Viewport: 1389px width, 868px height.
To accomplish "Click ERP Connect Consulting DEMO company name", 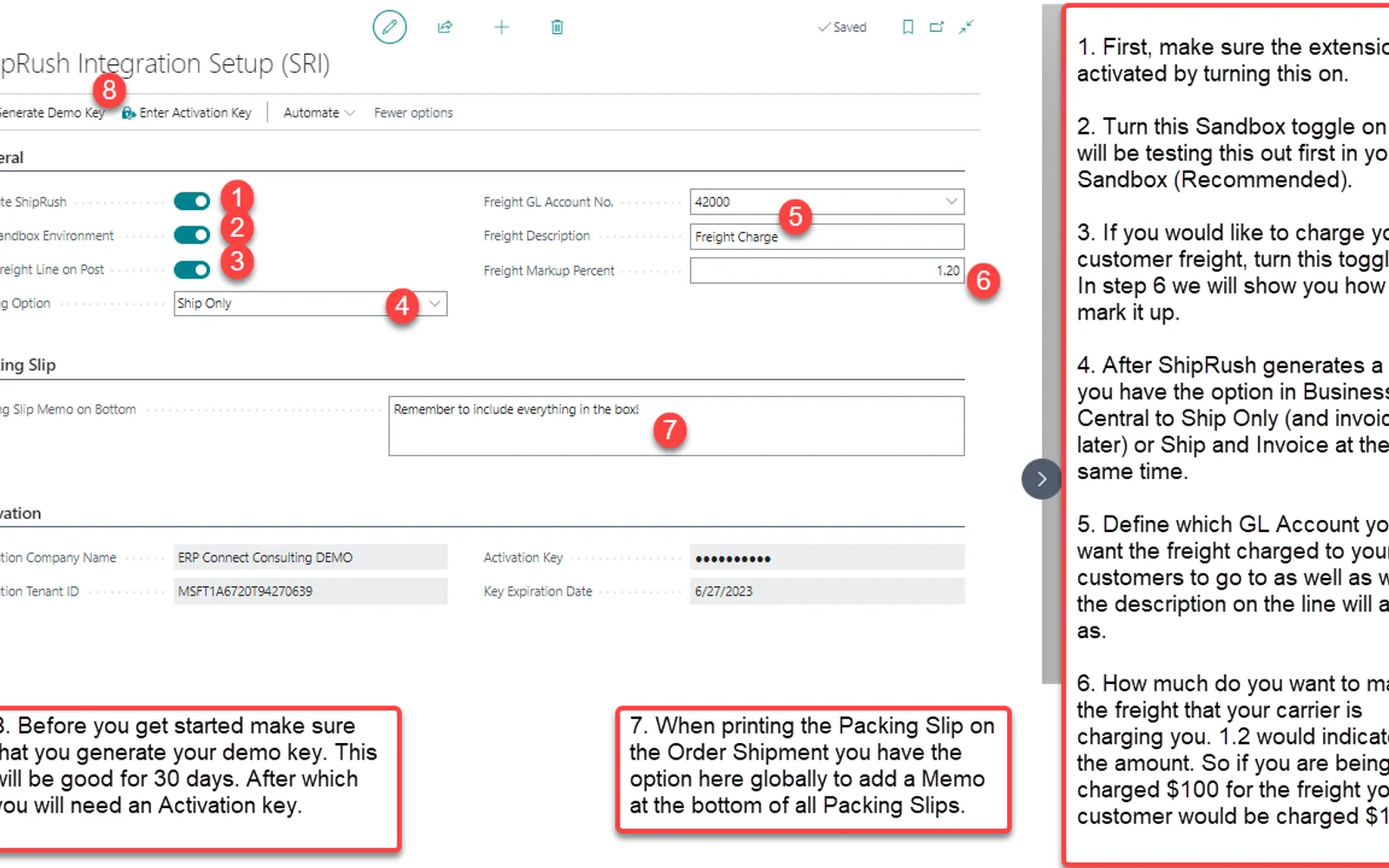I will (310, 557).
